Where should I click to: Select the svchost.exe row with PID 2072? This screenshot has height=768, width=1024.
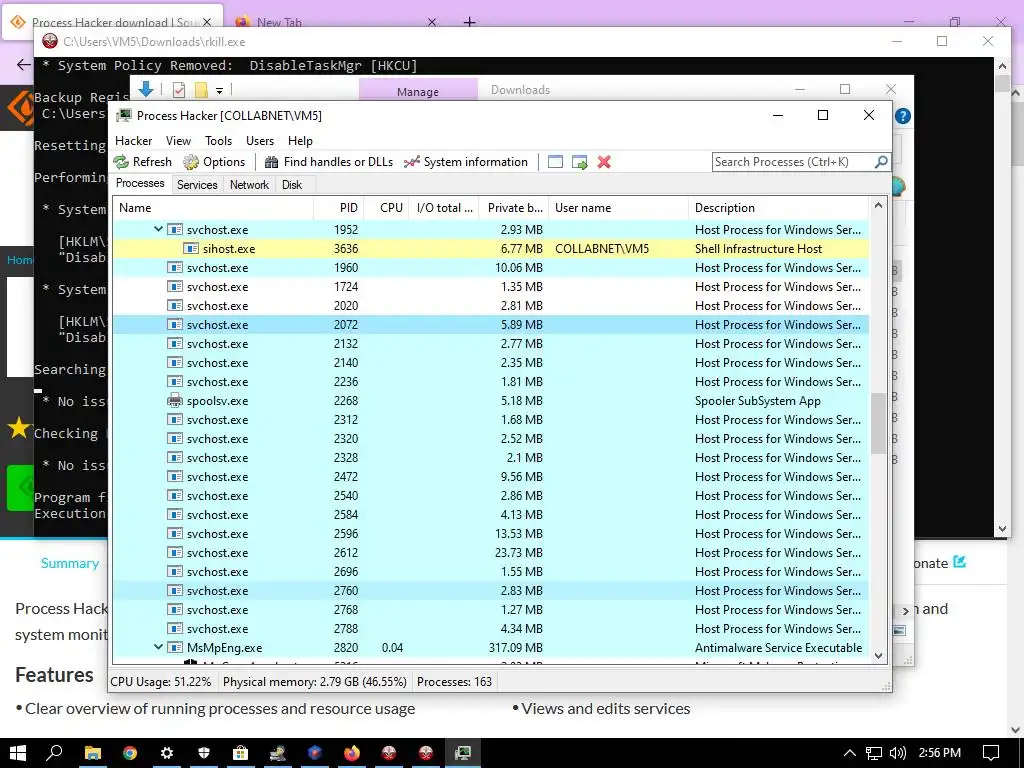point(491,325)
